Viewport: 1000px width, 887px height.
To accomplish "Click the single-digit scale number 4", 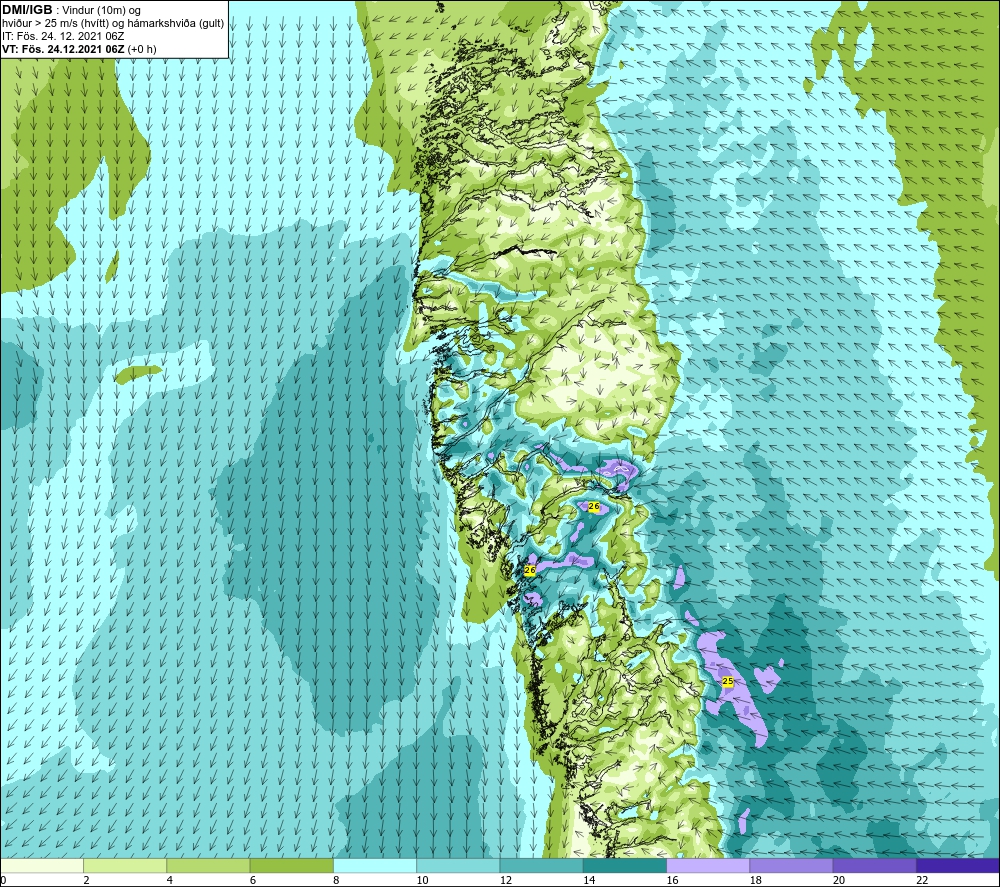I will (x=169, y=881).
